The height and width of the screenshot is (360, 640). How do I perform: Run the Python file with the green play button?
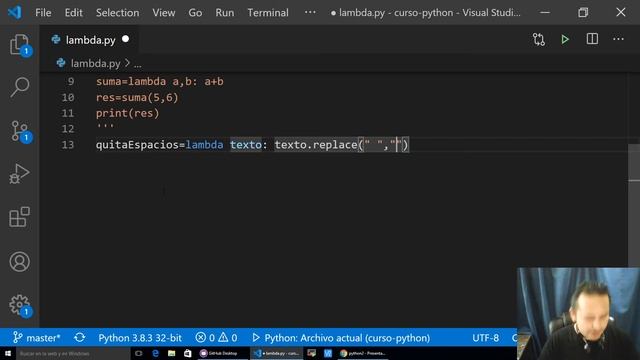coord(565,39)
